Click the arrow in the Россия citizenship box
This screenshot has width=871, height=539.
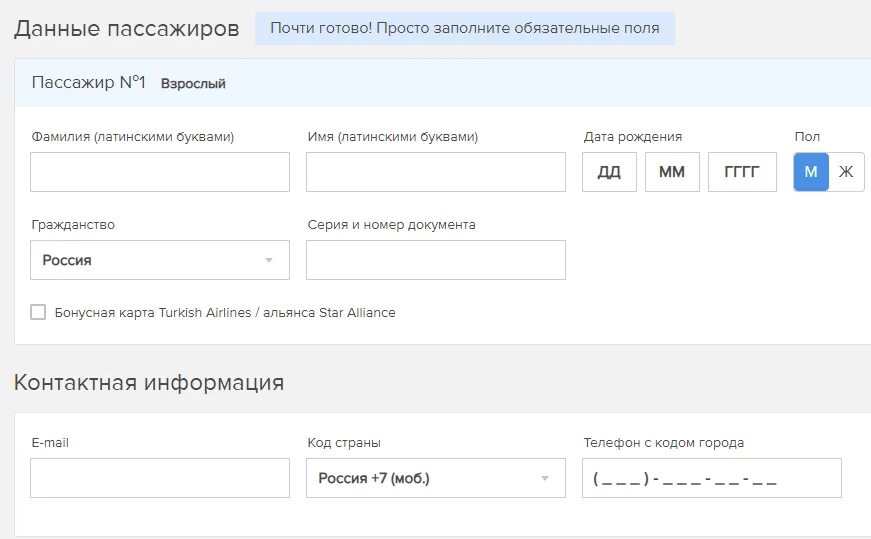point(269,260)
